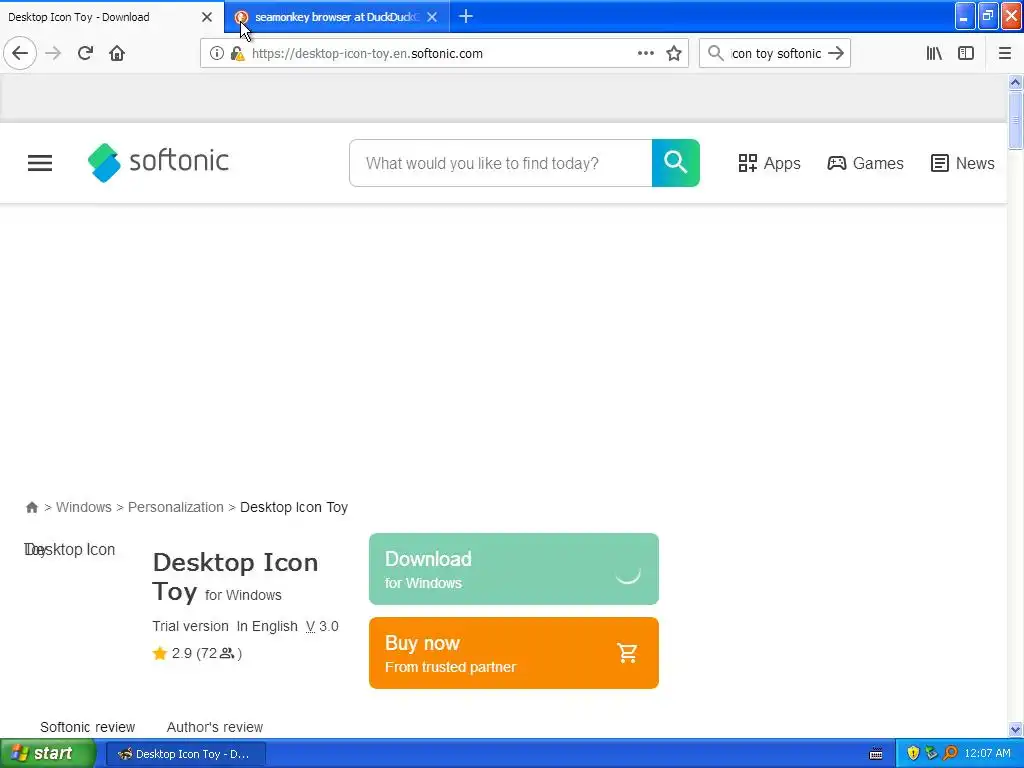This screenshot has width=1024, height=768.
Task: Open Windows breadcrumb link
Action: 84,507
